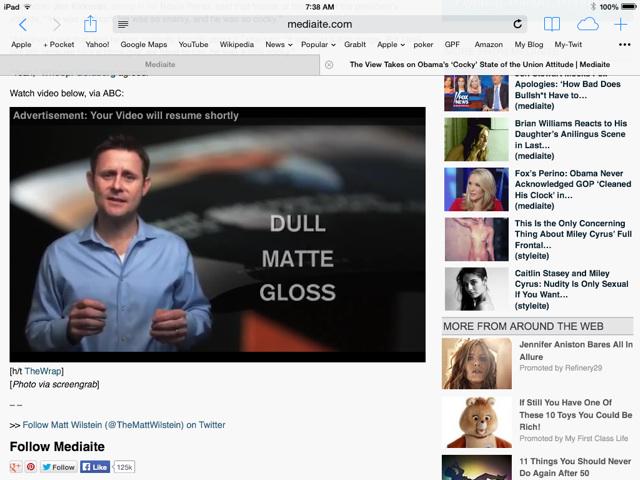Reload the page with the refresh icon
The width and height of the screenshot is (640, 480).
[518, 24]
